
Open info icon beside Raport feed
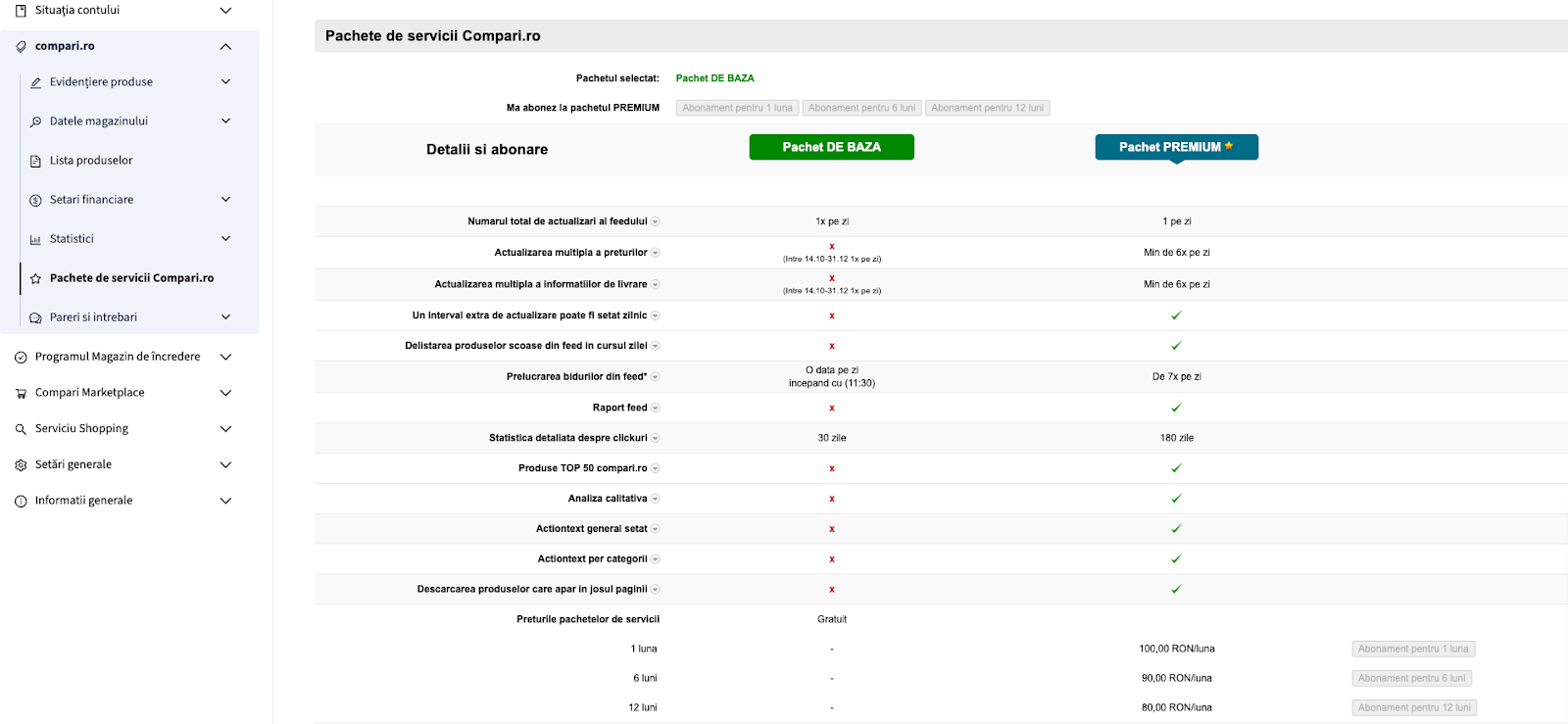[656, 408]
